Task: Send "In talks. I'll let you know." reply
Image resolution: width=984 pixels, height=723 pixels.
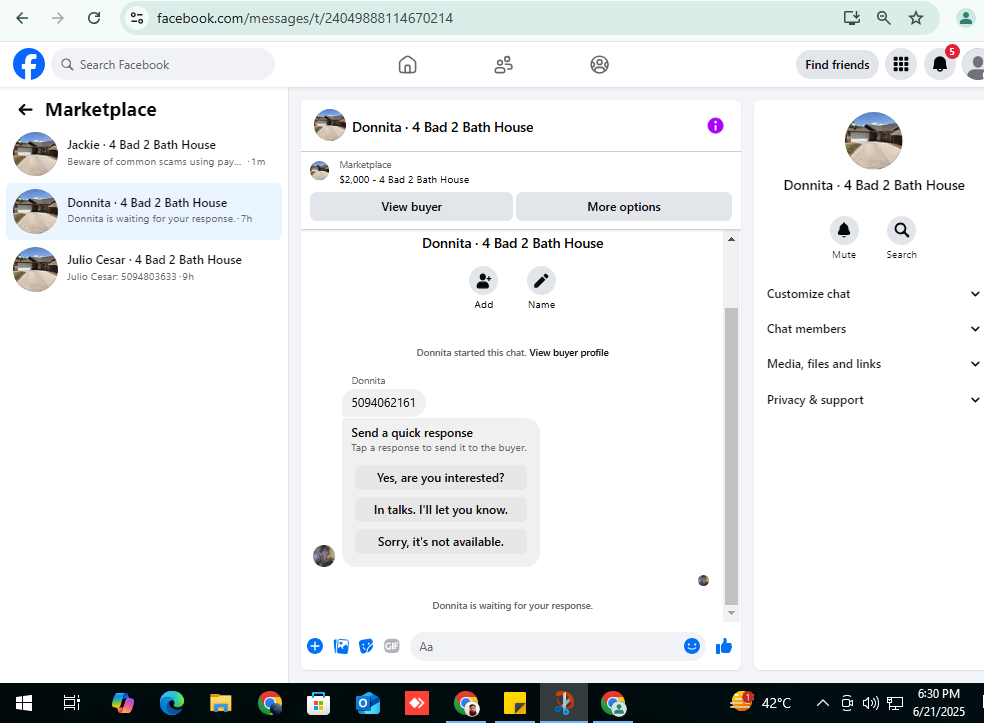Action: (441, 510)
